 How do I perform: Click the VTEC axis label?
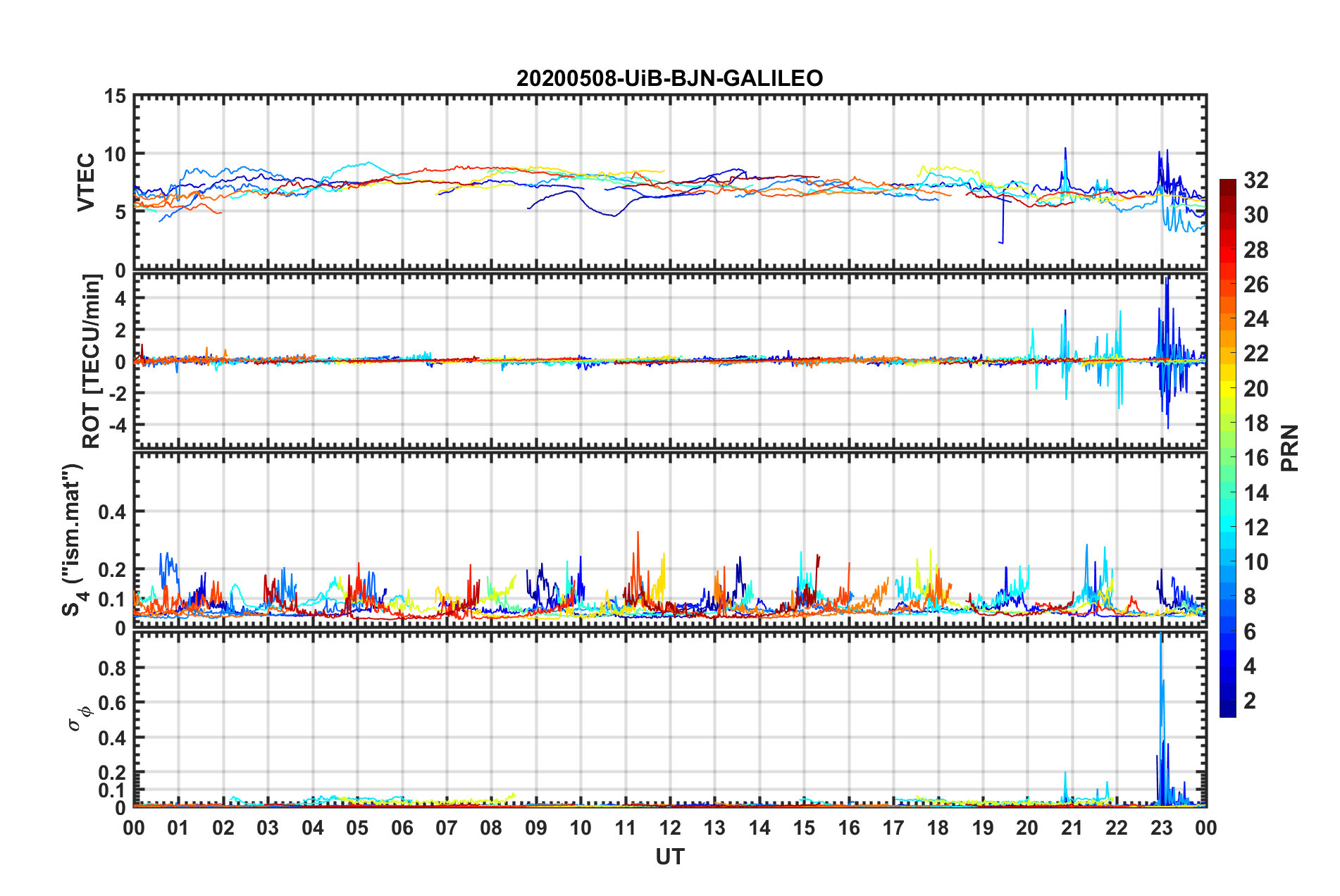[86, 182]
